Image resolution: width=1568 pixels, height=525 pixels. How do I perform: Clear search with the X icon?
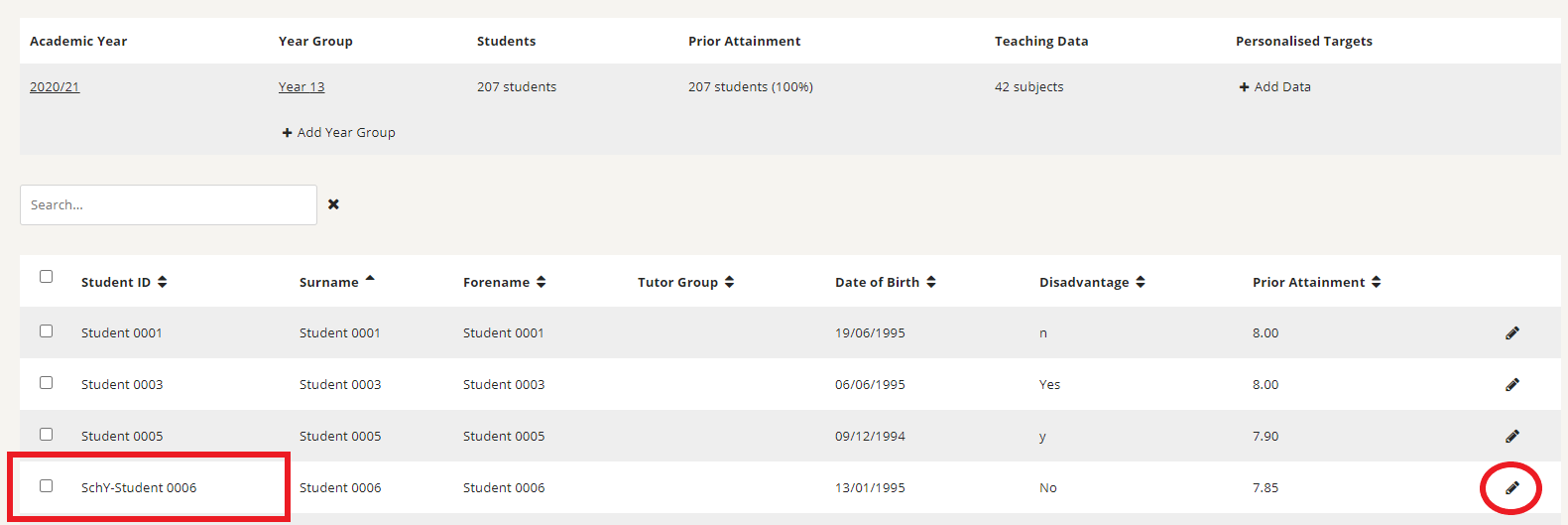333,204
